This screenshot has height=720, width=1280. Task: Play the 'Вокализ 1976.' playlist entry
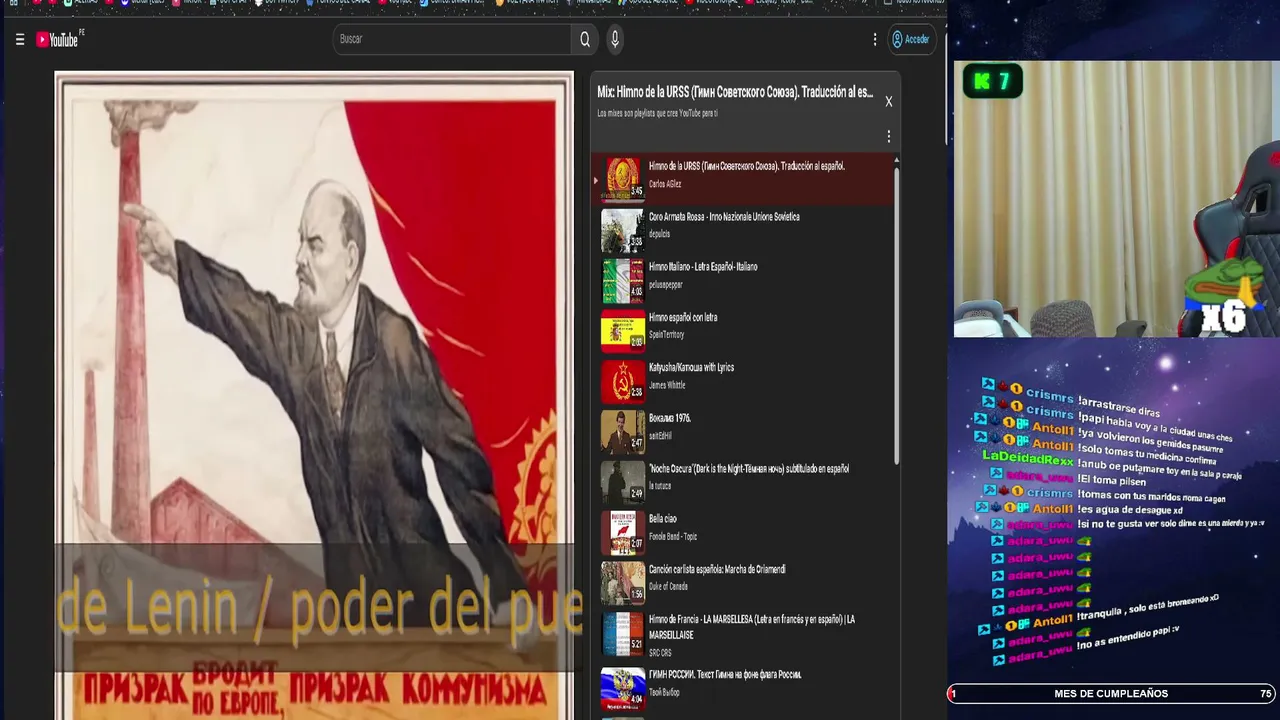click(670, 418)
